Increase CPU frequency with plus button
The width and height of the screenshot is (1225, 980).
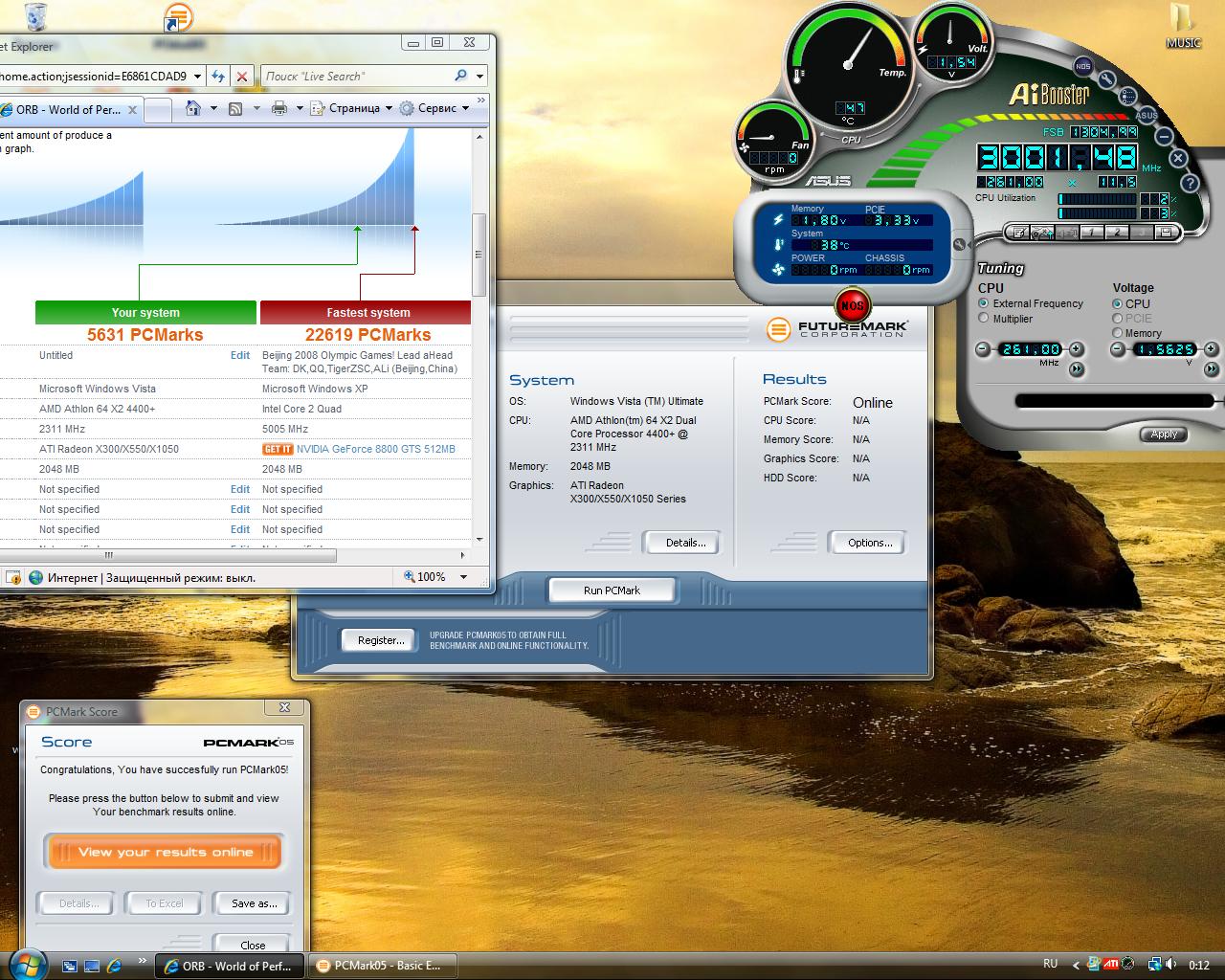pos(1077,349)
